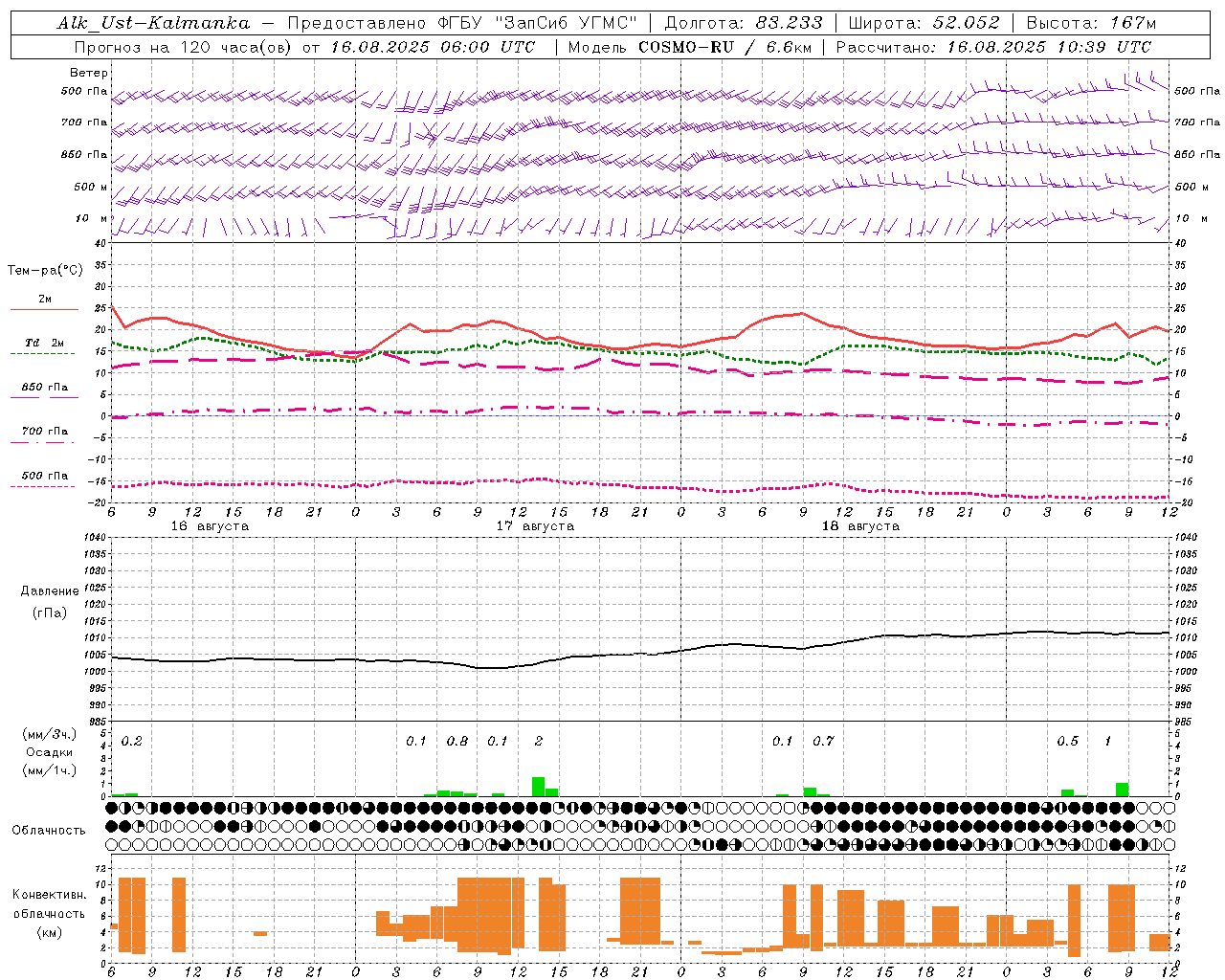
Task: Click the Облачность row label
Action: pyautogui.click(x=50, y=831)
